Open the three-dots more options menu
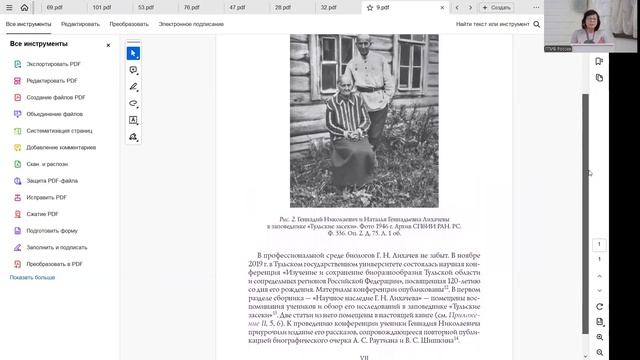Image resolution: width=640 pixels, height=360 pixels. pyautogui.click(x=536, y=7)
